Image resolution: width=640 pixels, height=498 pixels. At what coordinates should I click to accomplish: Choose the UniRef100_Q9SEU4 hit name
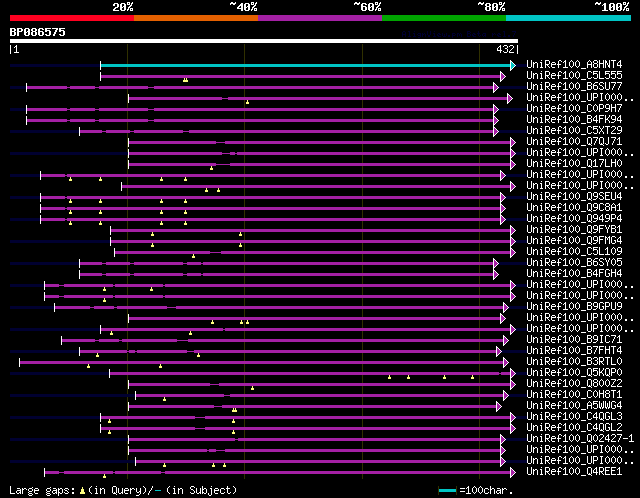574,197
